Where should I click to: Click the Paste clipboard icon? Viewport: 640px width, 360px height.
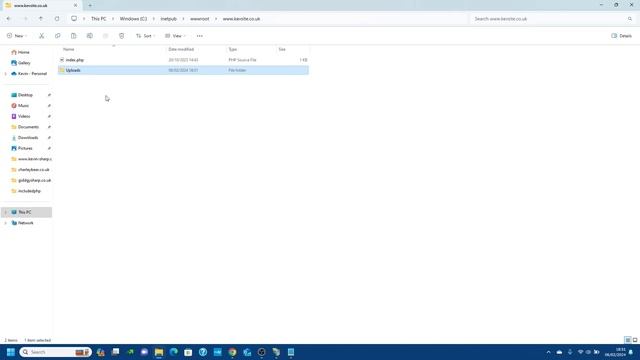pos(73,36)
